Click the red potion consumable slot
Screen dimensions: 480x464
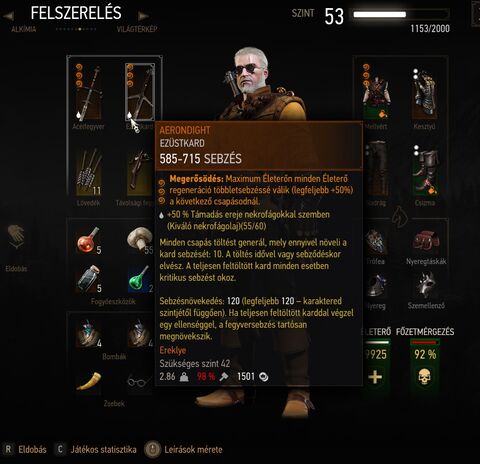click(x=89, y=240)
